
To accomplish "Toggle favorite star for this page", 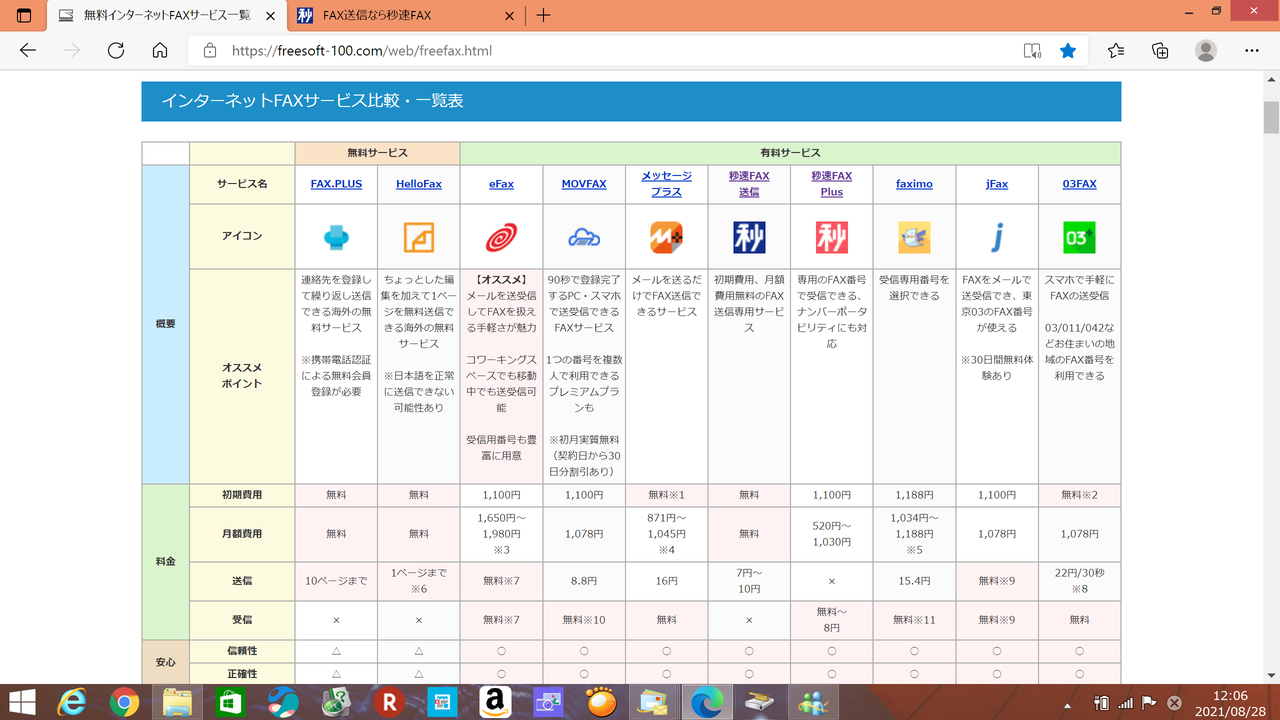I will 1068,50.
